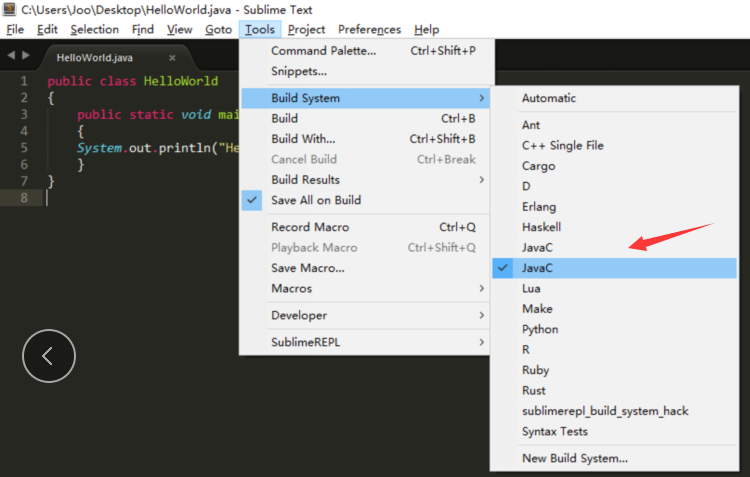Click the Sublime Text app icon in title bar
Viewport: 750px width, 477px height.
(9, 9)
